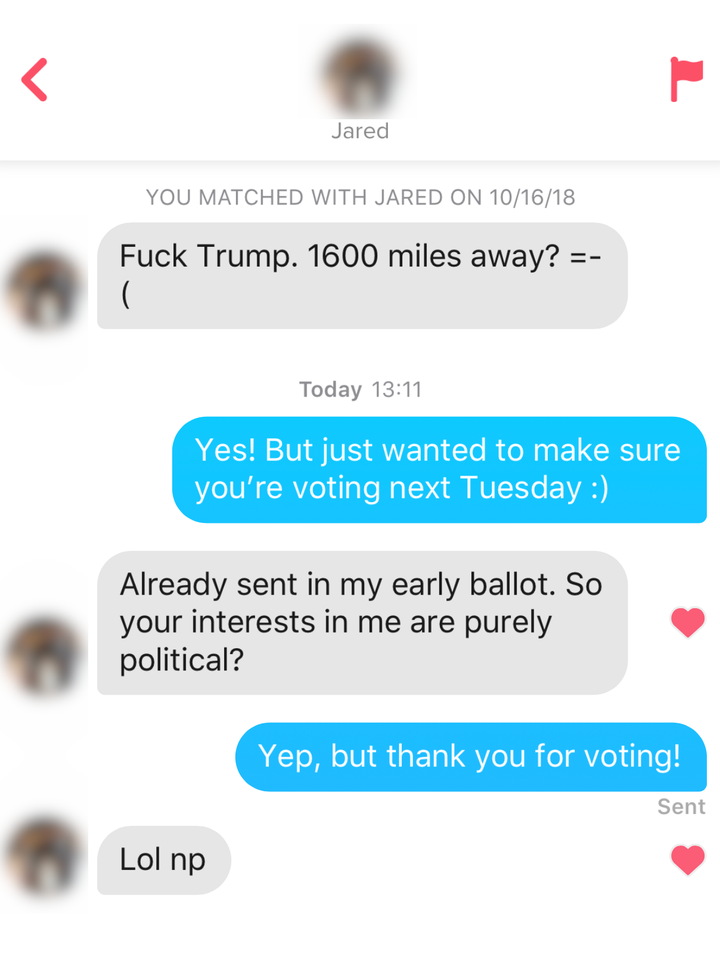Tap the 'Yep, but thank you for voting!' bubble
Screen dimensions: 720x966
(470, 756)
